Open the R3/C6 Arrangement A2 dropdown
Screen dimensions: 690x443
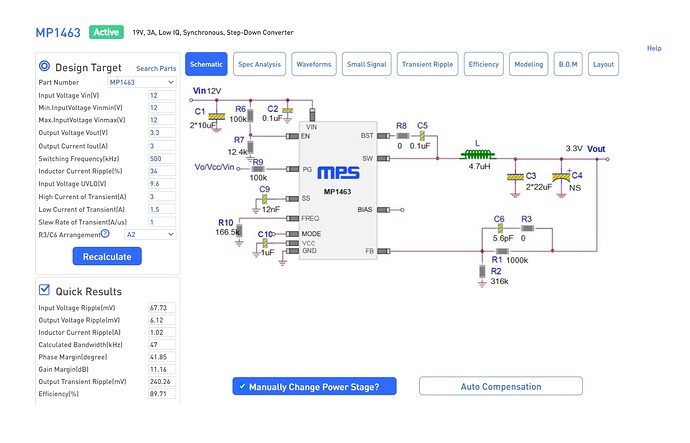[x=150, y=234]
